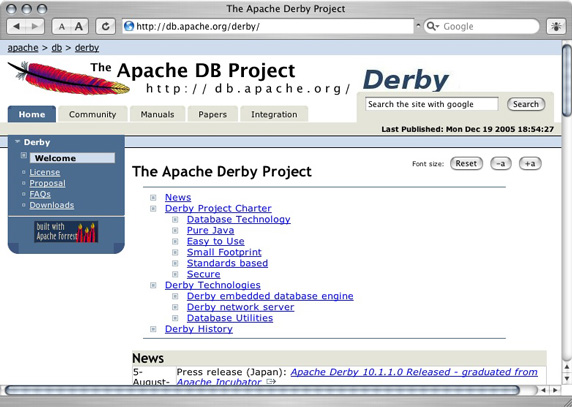
Task: Reset the page font size
Action: [466, 164]
